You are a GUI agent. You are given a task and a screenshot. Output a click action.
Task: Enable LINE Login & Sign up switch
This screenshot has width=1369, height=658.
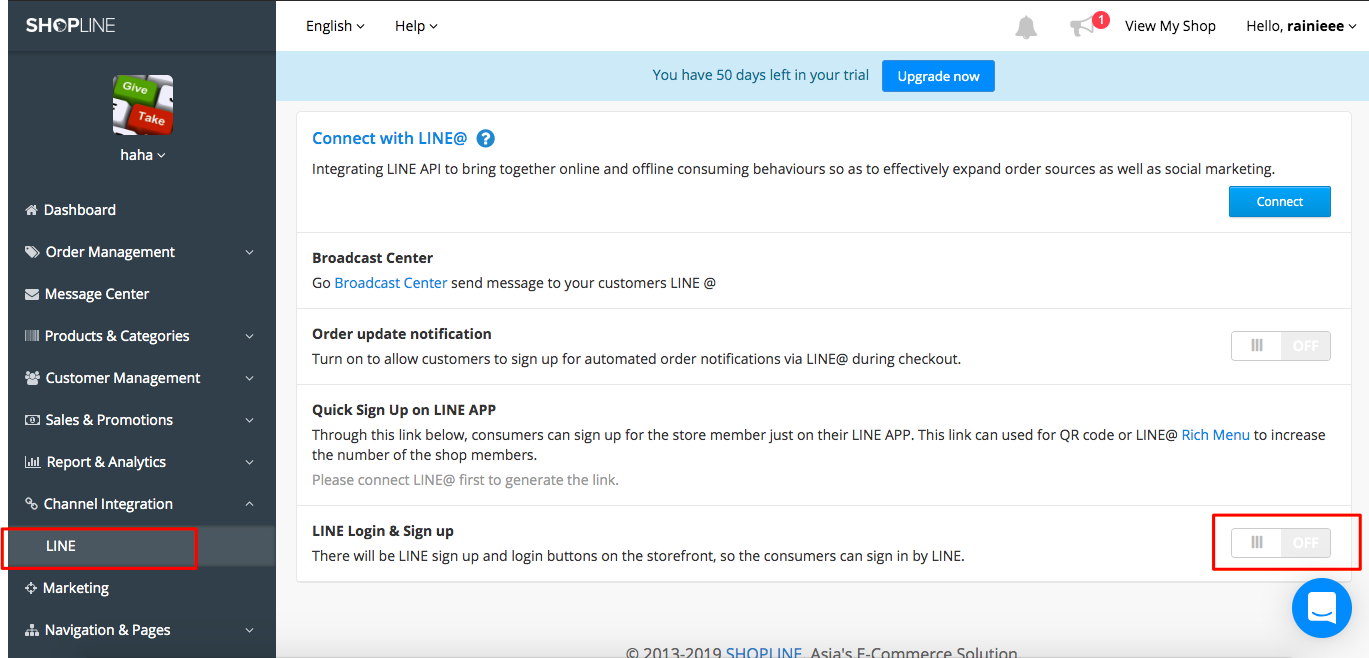click(x=1281, y=543)
